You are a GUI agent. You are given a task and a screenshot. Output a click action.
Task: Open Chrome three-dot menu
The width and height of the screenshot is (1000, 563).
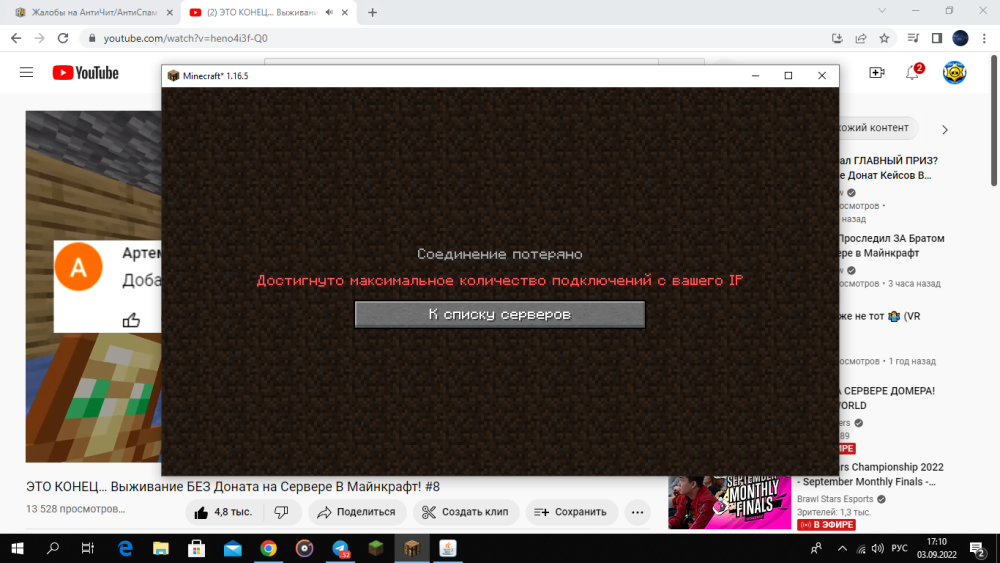coord(985,38)
